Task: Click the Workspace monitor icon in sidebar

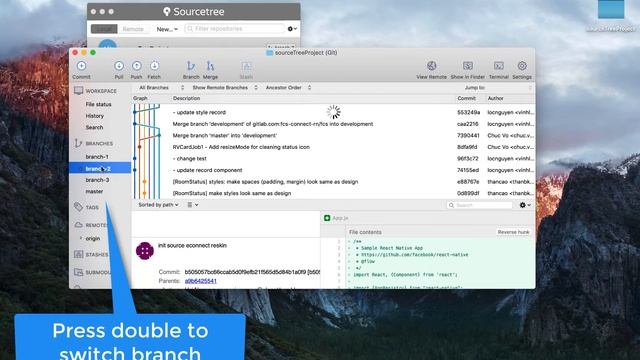Action: point(78,91)
